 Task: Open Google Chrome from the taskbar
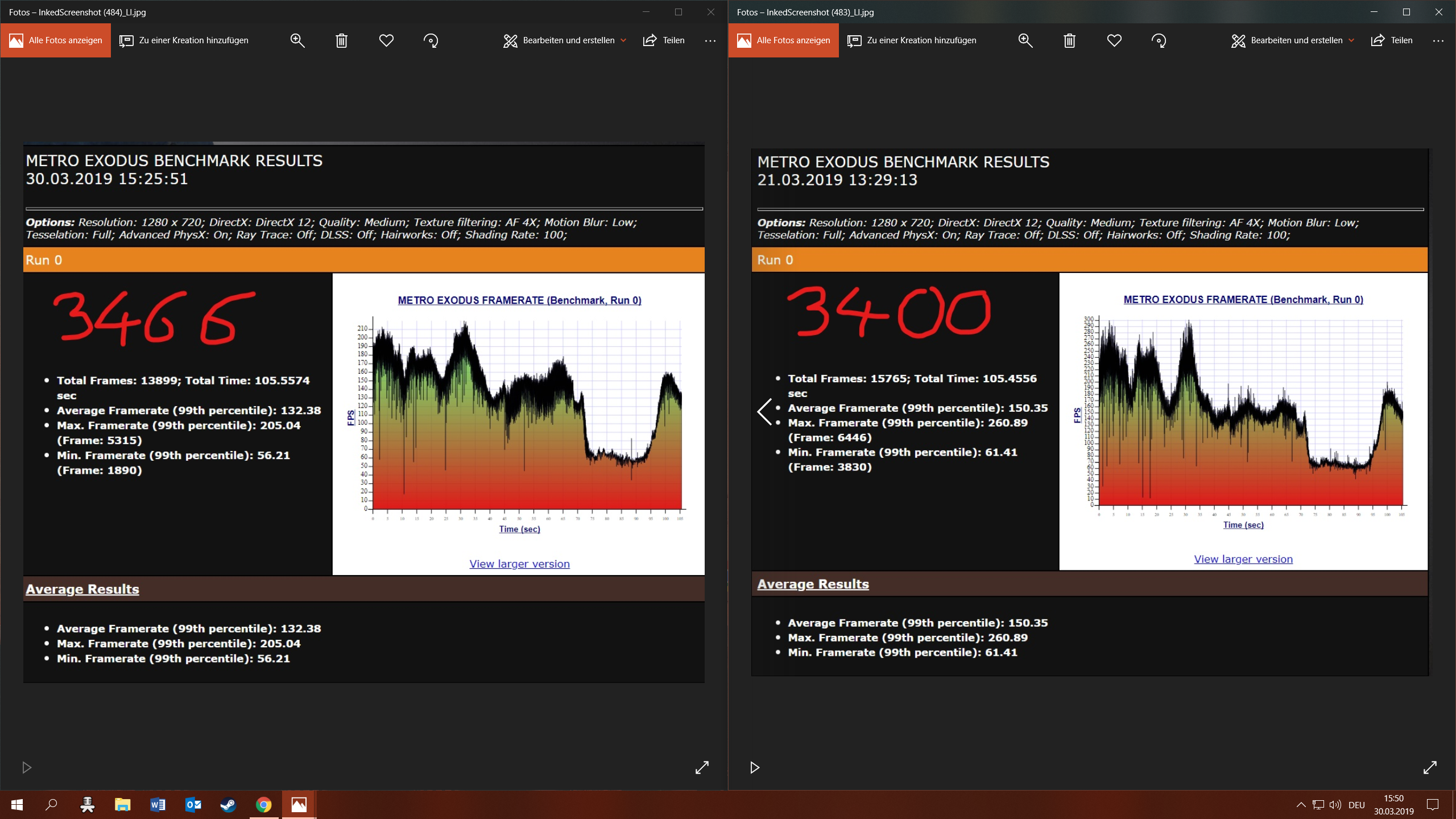coord(263,805)
